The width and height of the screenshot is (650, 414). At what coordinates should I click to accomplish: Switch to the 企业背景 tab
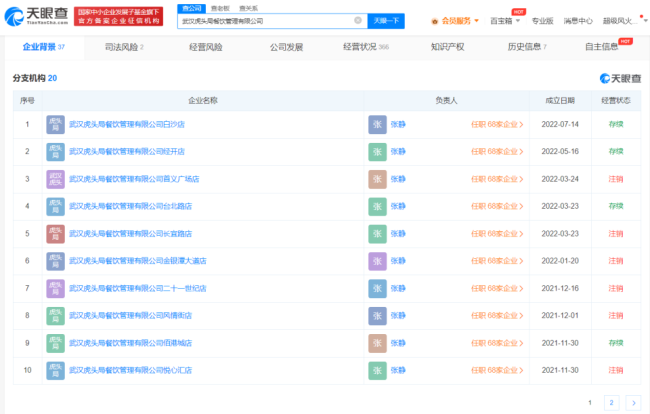click(x=44, y=47)
